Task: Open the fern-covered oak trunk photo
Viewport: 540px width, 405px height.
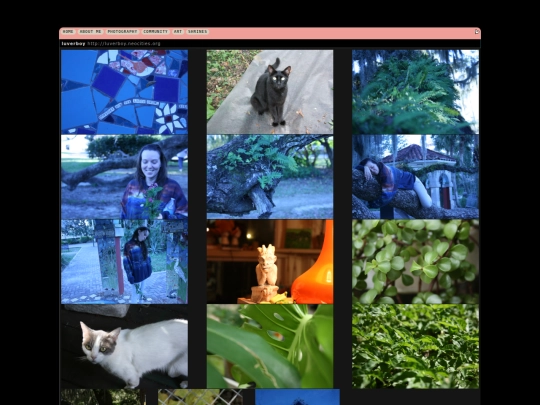Action: click(270, 177)
